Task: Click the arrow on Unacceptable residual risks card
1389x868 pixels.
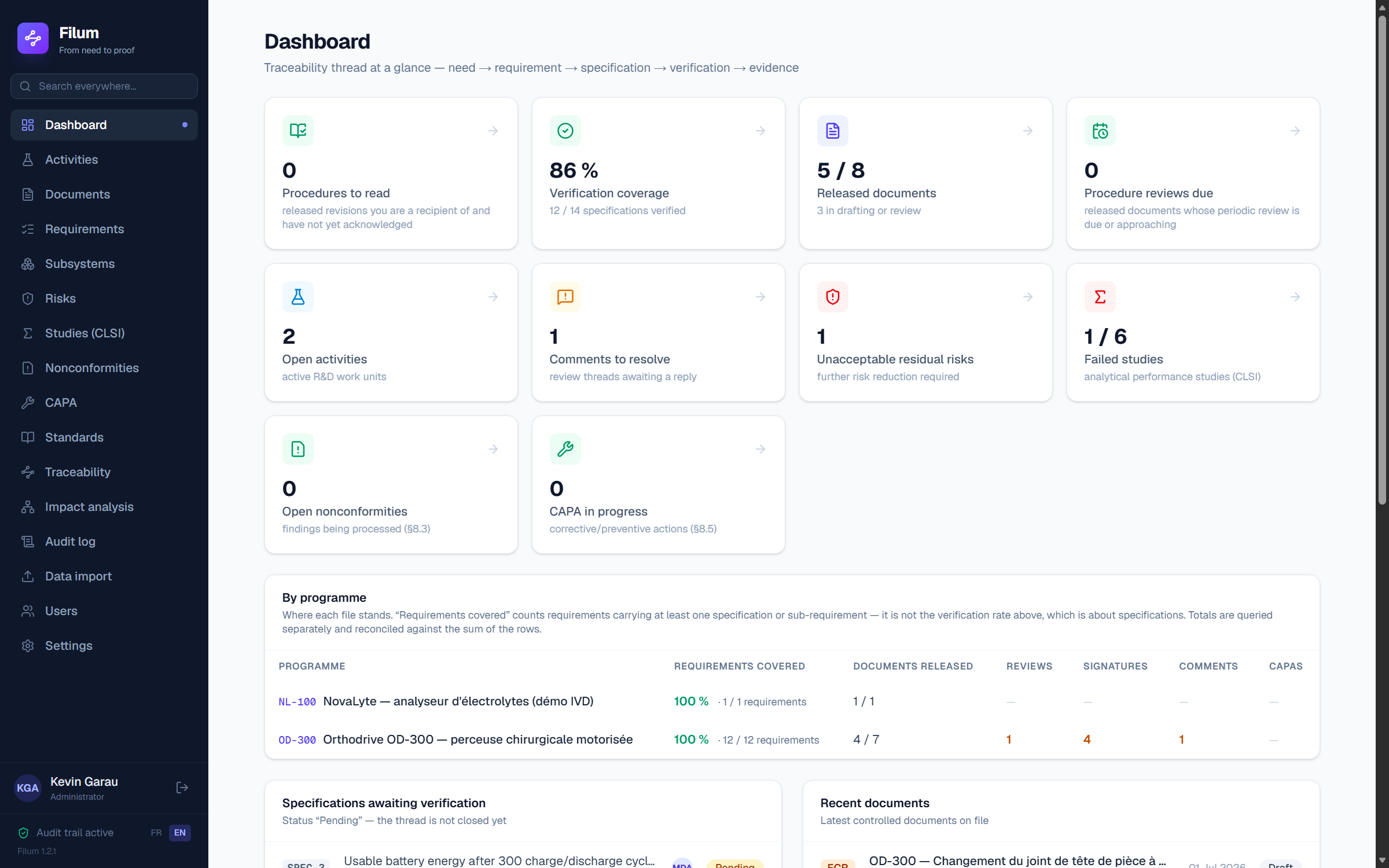Action: 1028,297
